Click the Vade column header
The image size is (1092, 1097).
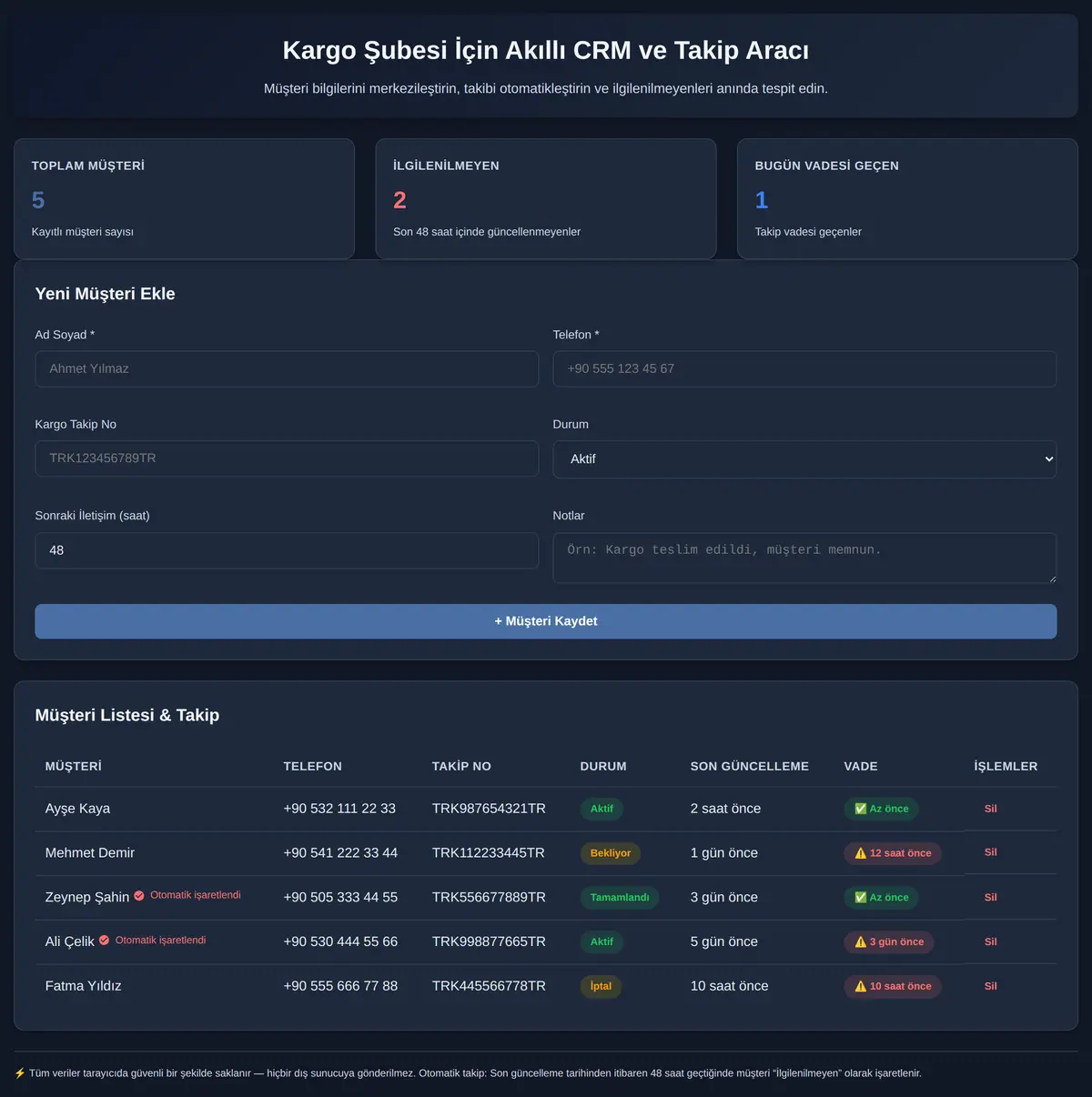point(861,766)
